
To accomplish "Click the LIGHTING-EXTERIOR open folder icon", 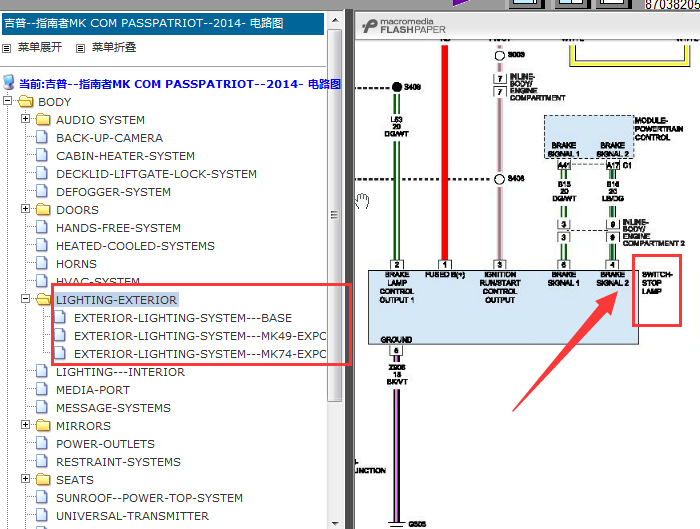I will click(x=44, y=300).
